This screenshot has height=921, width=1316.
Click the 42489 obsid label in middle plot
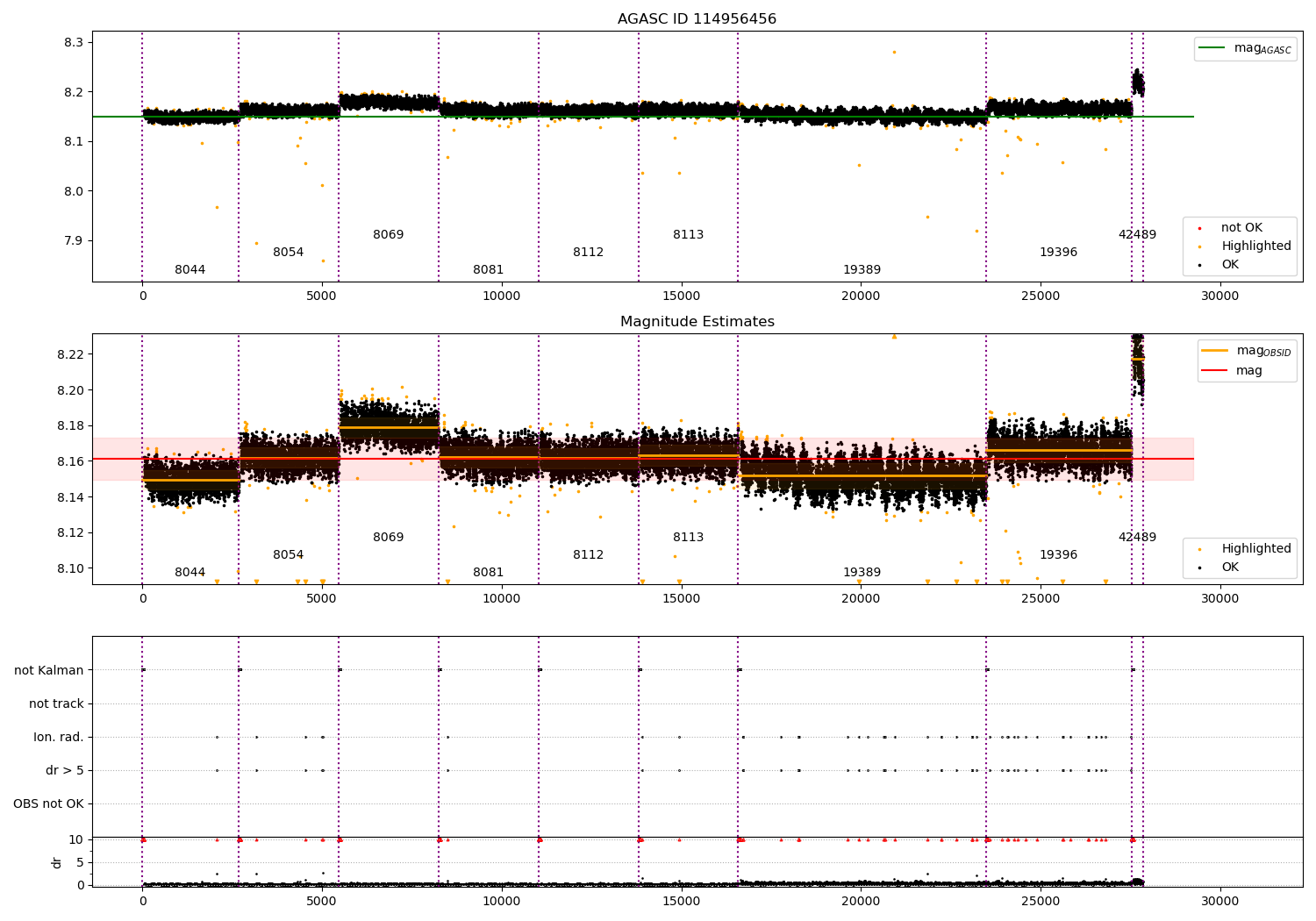[1137, 538]
